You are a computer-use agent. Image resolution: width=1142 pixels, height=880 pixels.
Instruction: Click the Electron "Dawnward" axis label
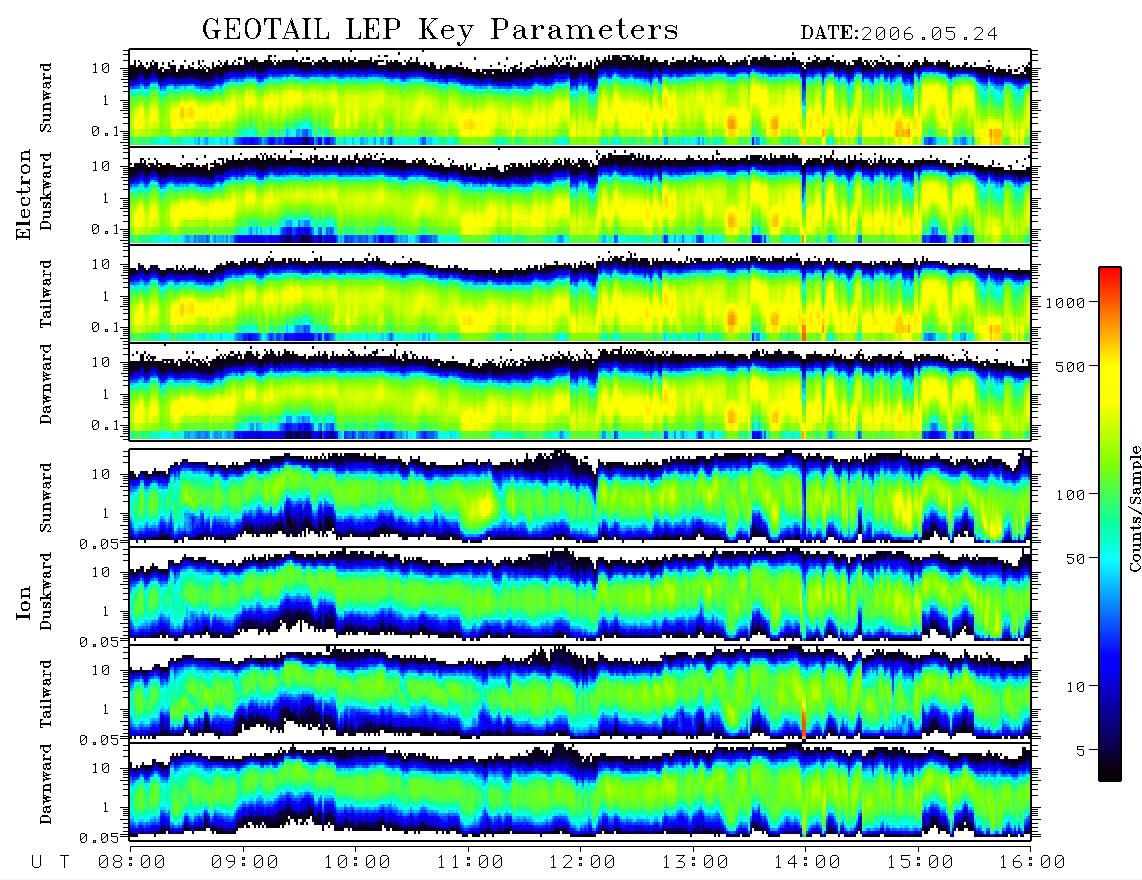click(x=46, y=384)
